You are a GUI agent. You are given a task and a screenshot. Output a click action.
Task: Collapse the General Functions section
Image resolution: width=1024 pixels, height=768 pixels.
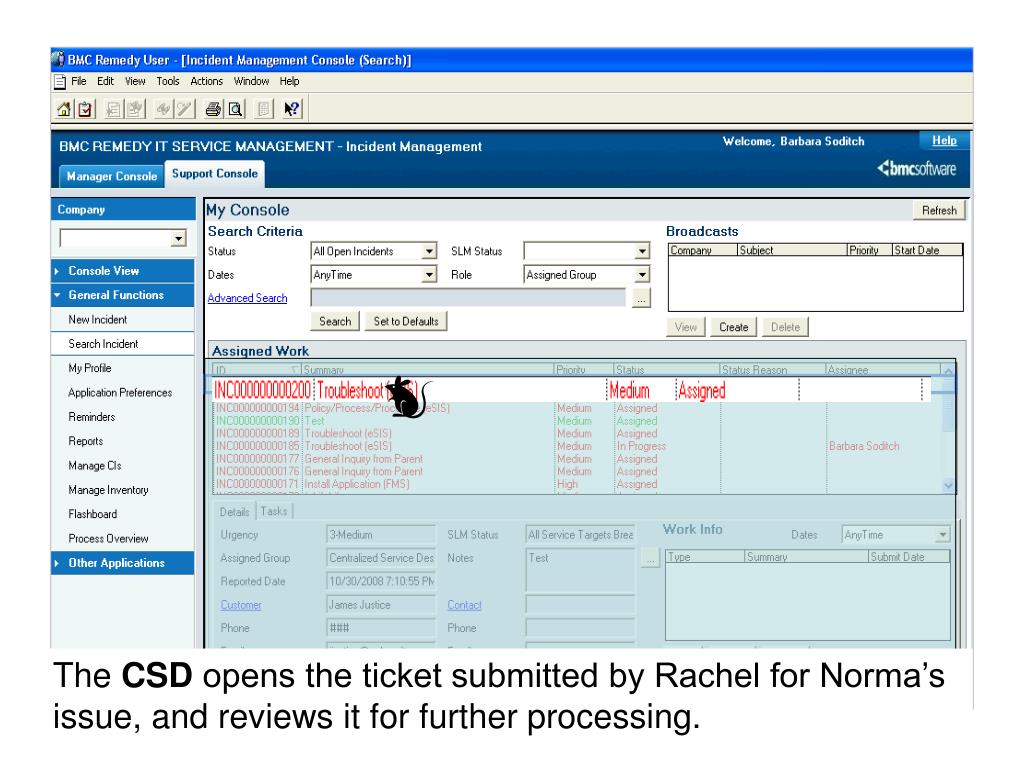point(123,295)
